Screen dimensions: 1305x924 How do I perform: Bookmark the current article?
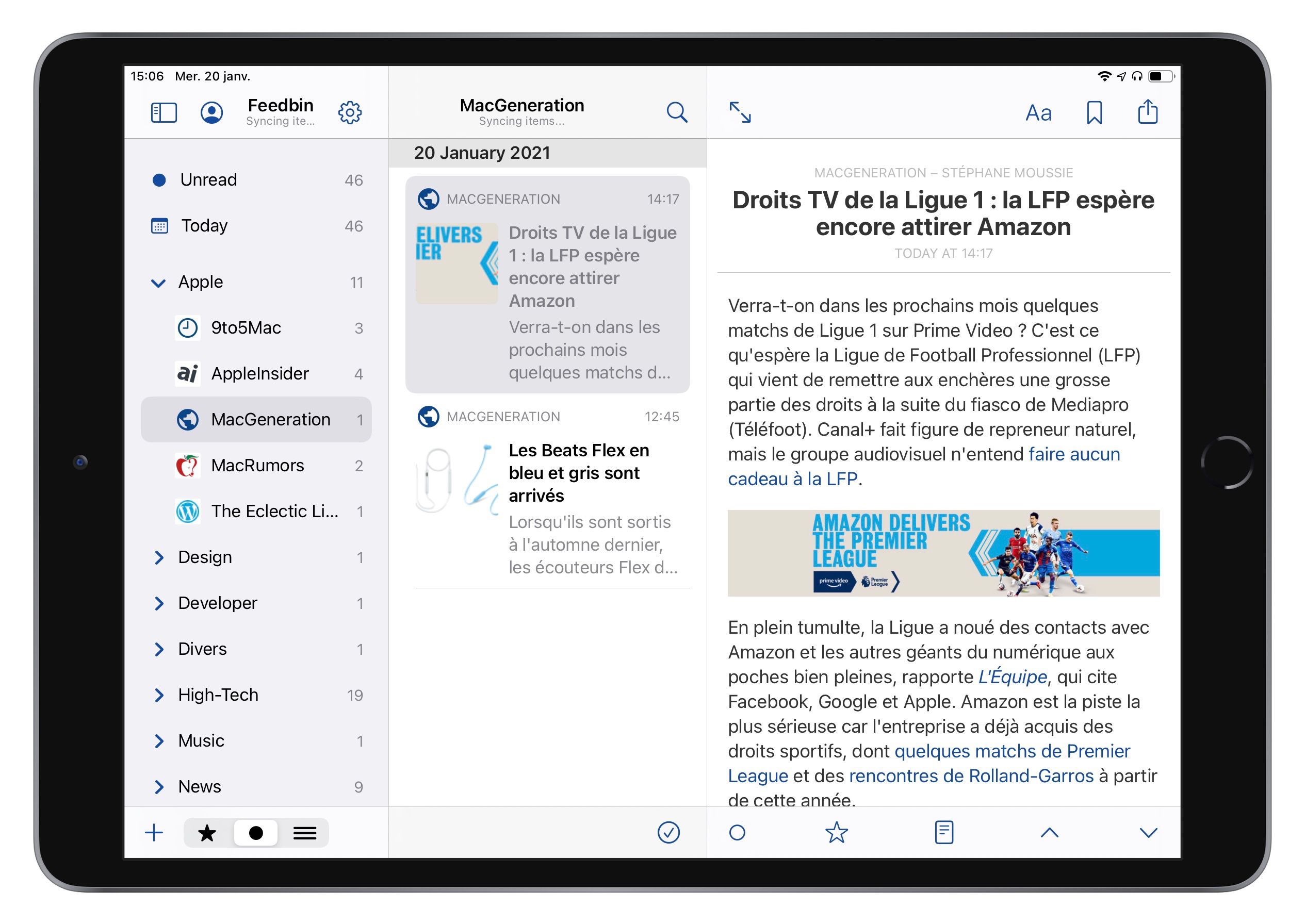(x=1094, y=112)
